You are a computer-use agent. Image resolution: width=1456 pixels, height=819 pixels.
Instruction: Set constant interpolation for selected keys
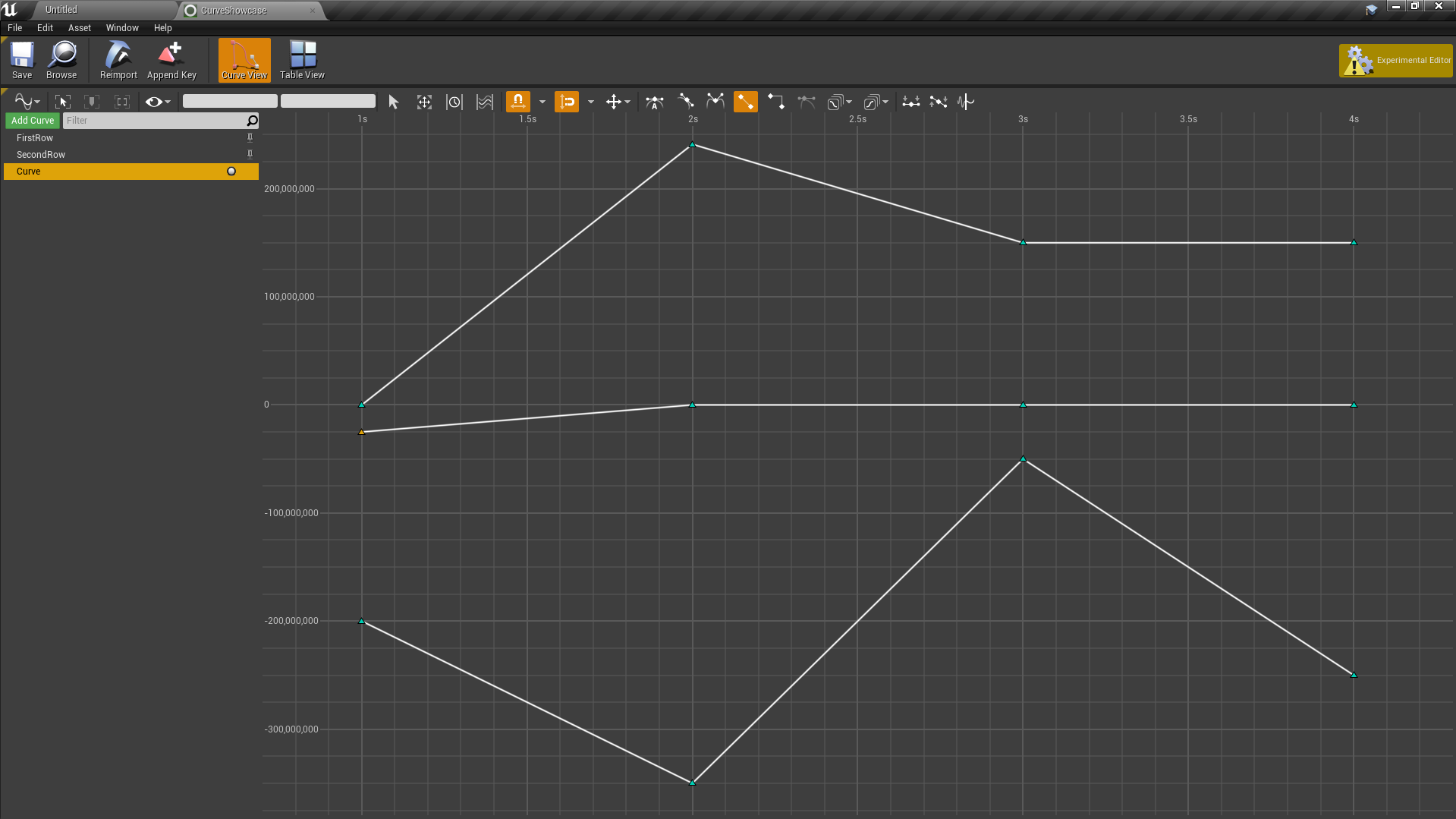coord(775,102)
